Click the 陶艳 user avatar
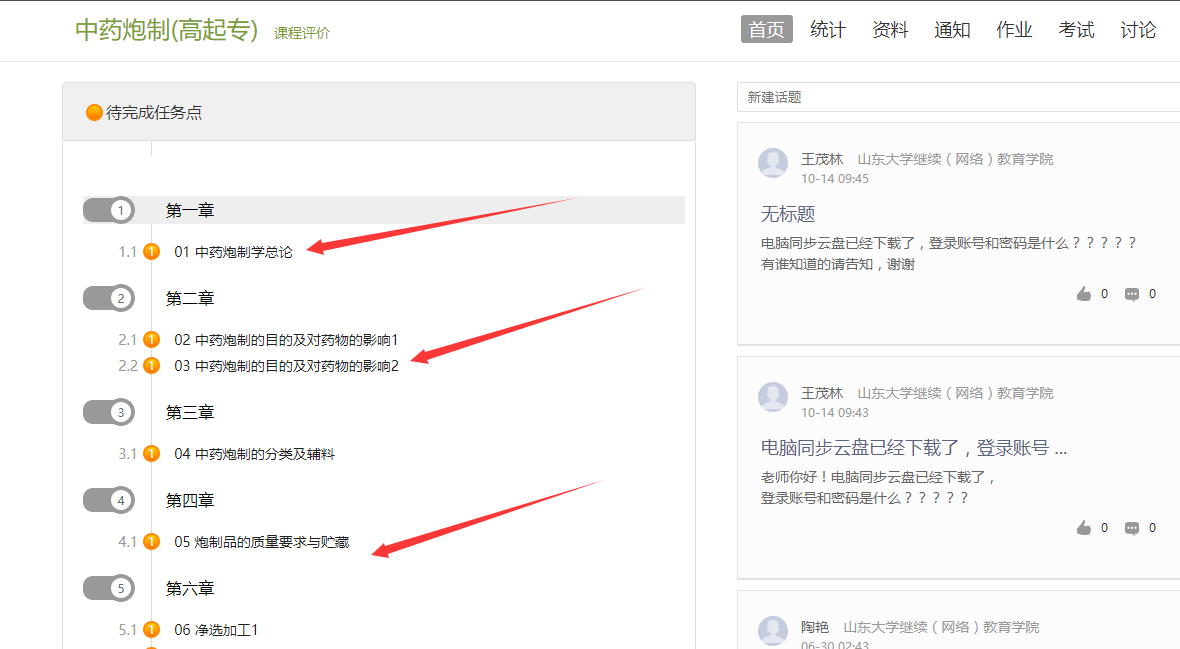This screenshot has height=649, width=1180. [x=773, y=630]
